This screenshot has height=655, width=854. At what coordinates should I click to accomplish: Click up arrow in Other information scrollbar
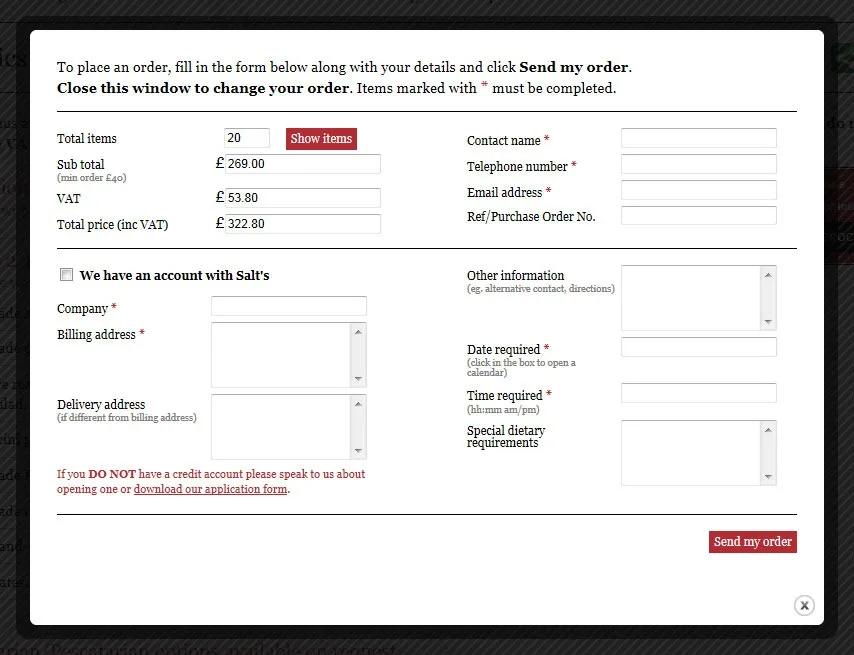point(768,275)
